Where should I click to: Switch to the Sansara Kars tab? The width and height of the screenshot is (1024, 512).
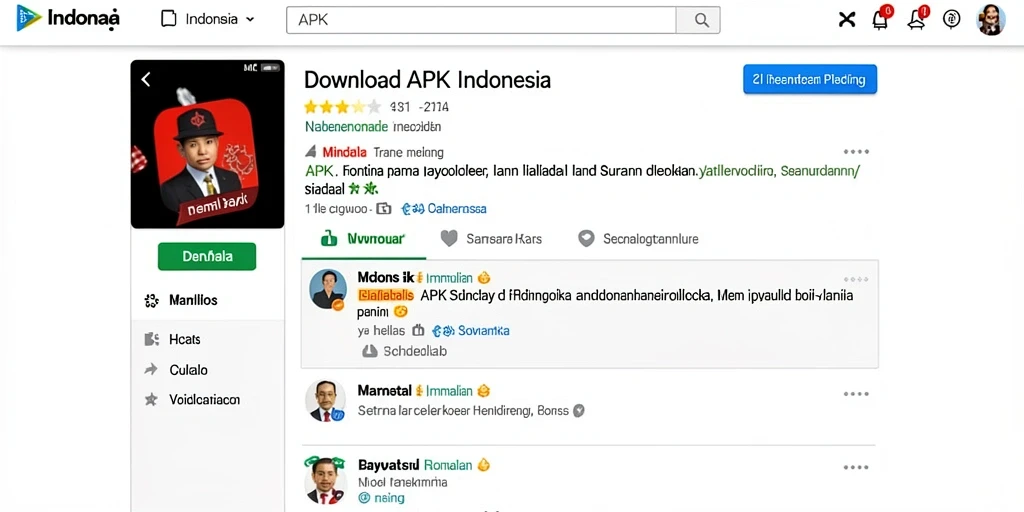click(x=491, y=239)
